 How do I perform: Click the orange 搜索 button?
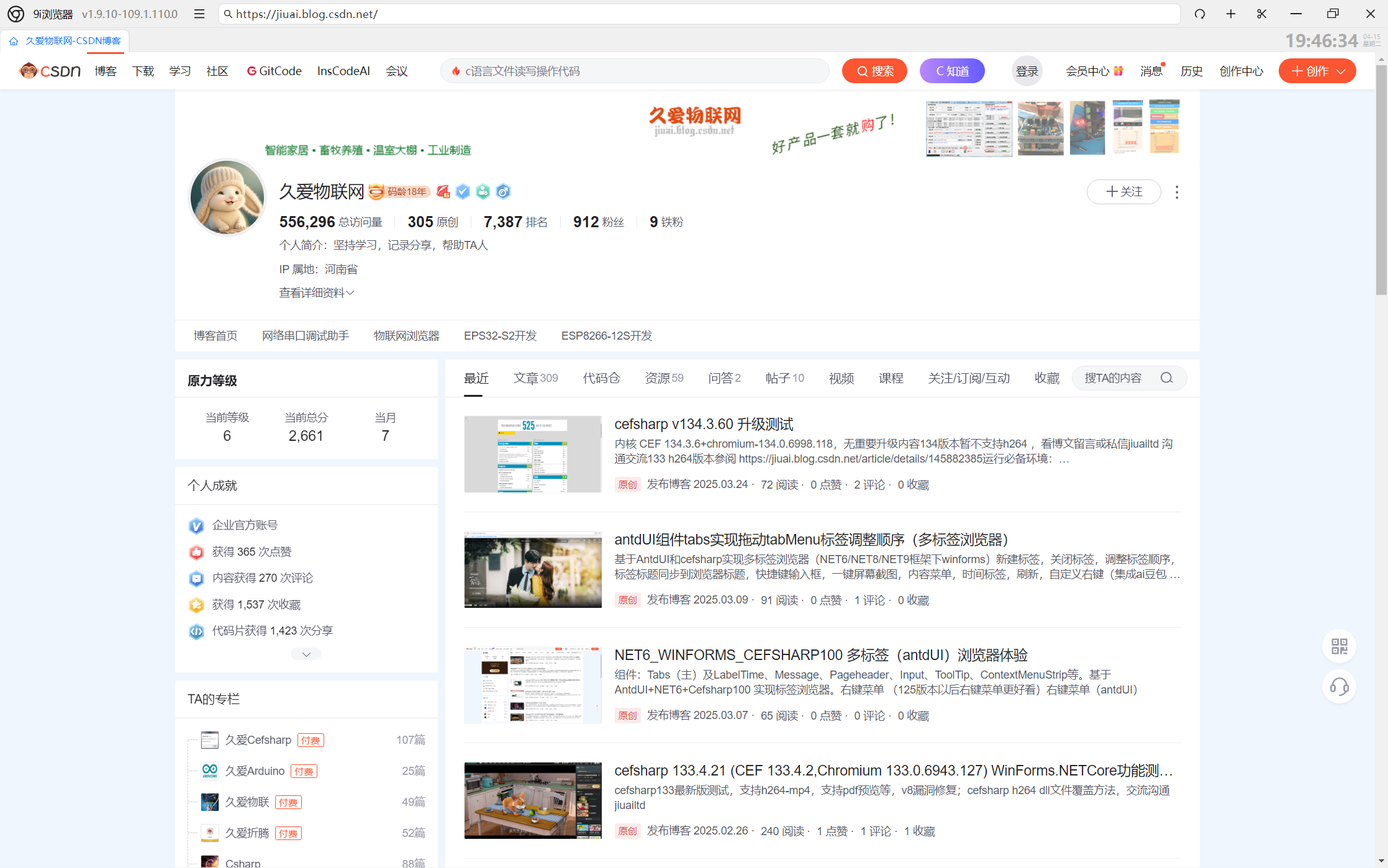[874, 71]
